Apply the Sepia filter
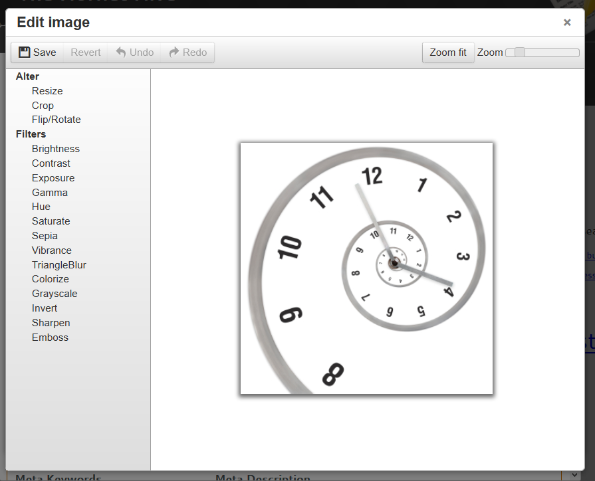Image resolution: width=595 pixels, height=481 pixels. coord(44,236)
